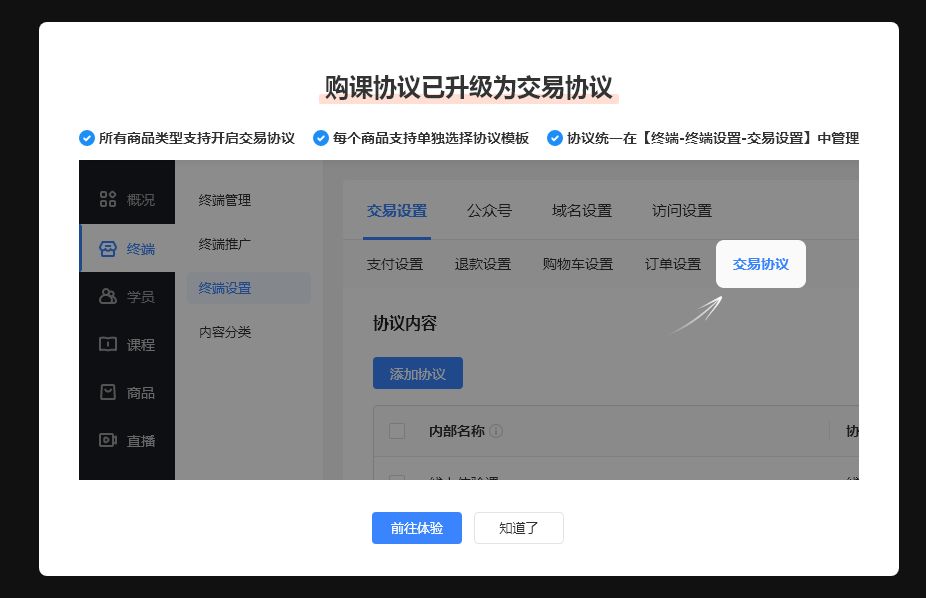Select the highlighted 交易协议 sub-tab
The width and height of the screenshot is (926, 598).
point(761,264)
